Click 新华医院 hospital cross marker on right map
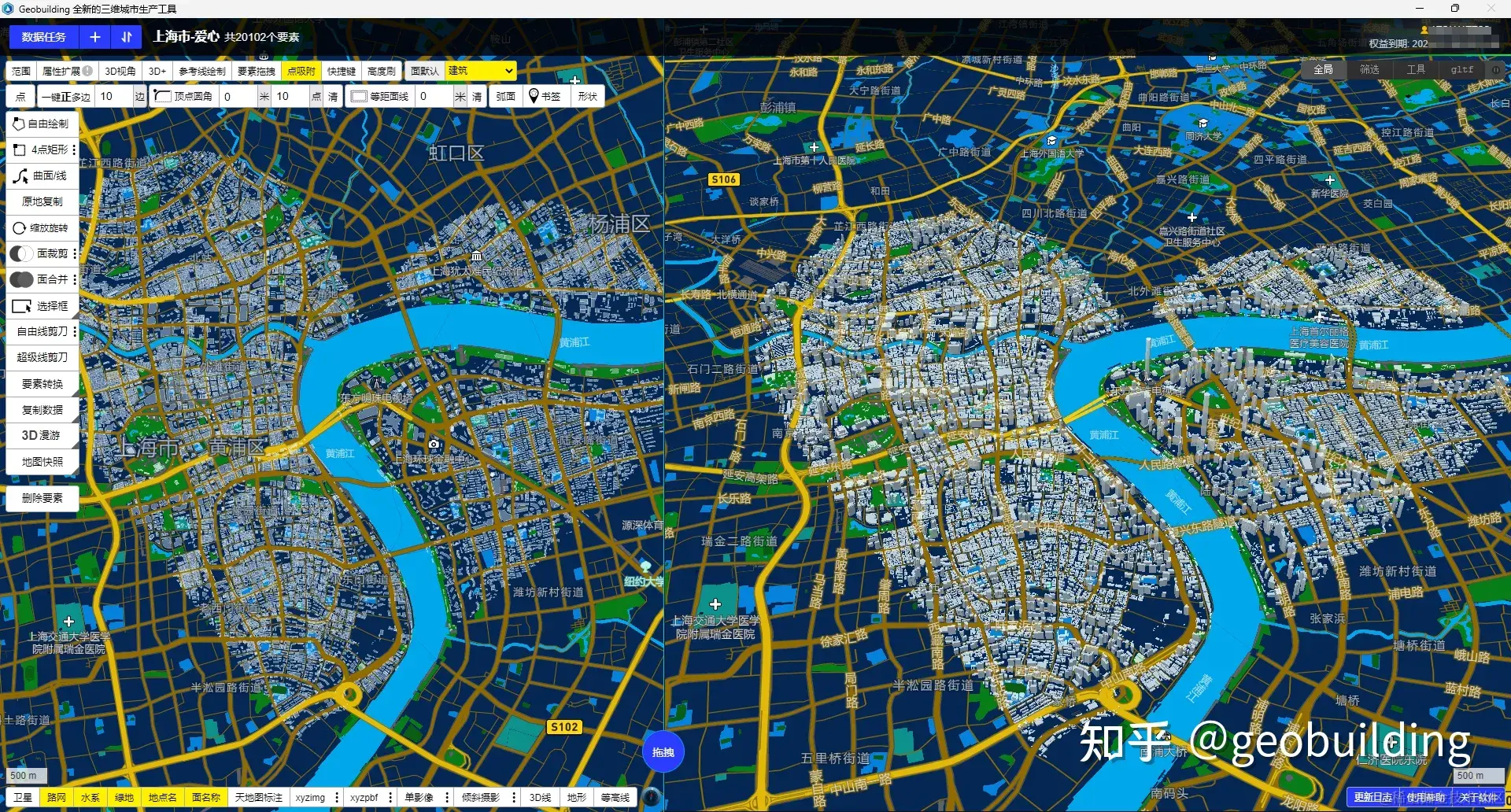This screenshot has width=1511, height=812. pos(1330,180)
